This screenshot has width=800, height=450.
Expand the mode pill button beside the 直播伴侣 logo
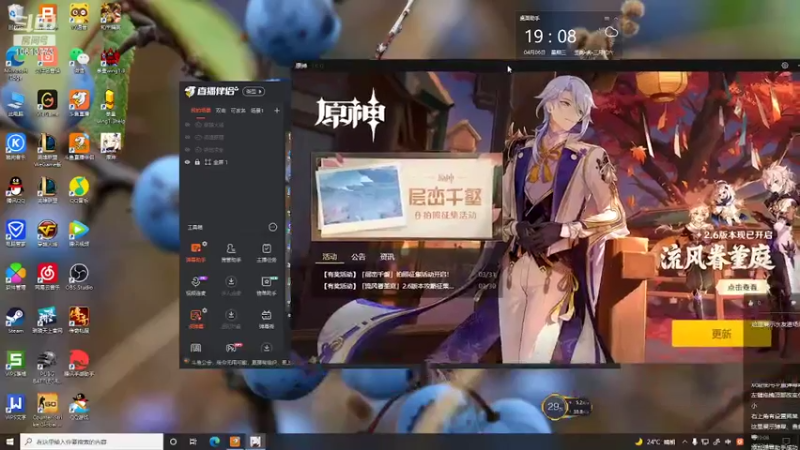[x=254, y=91]
